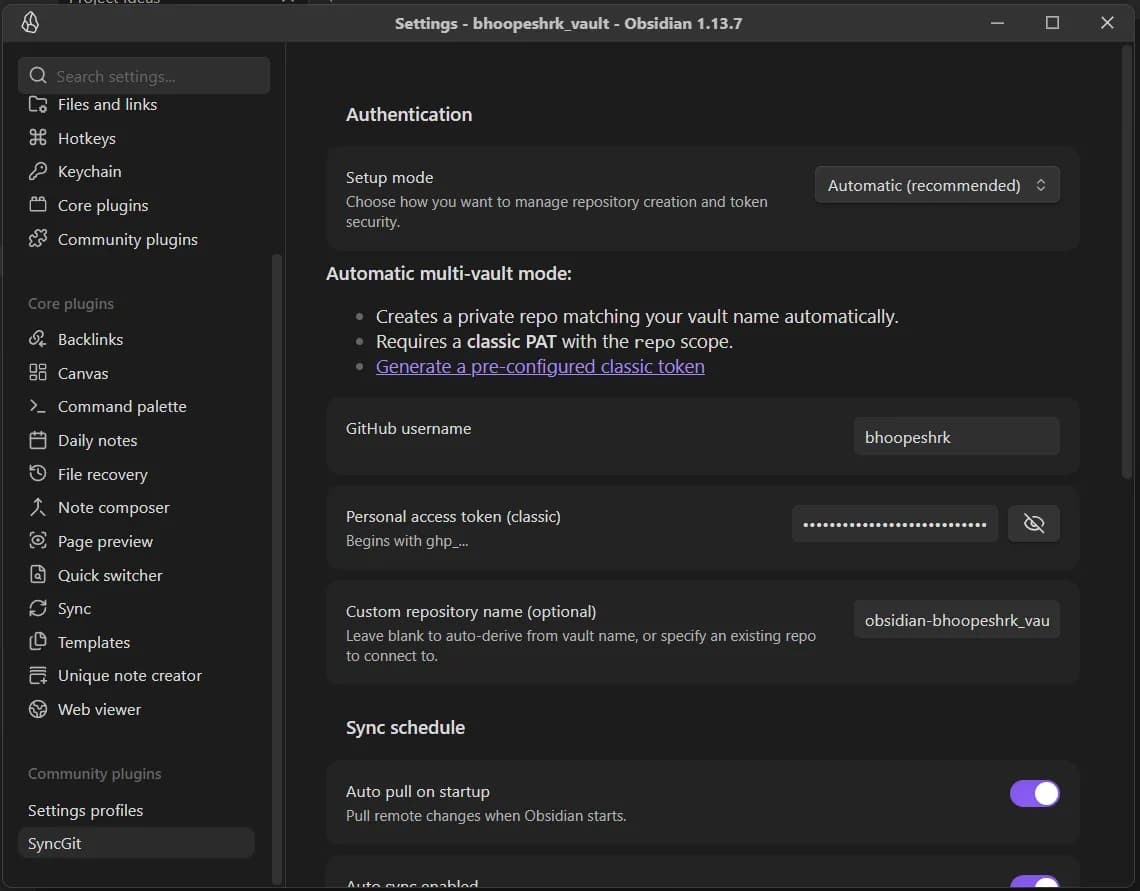Click the 'Core plugins' sidebar section label
The image size is (1140, 891).
(71, 303)
